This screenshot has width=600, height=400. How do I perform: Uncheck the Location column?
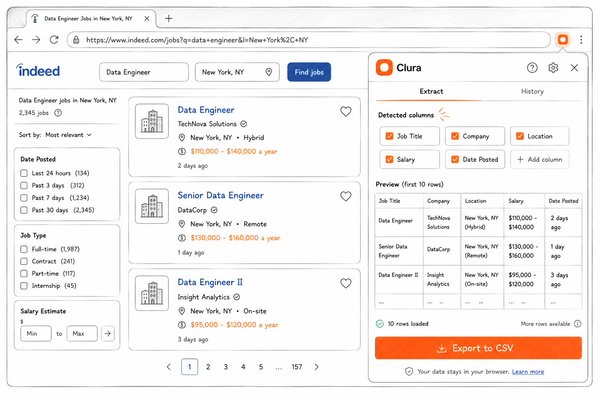(520, 136)
